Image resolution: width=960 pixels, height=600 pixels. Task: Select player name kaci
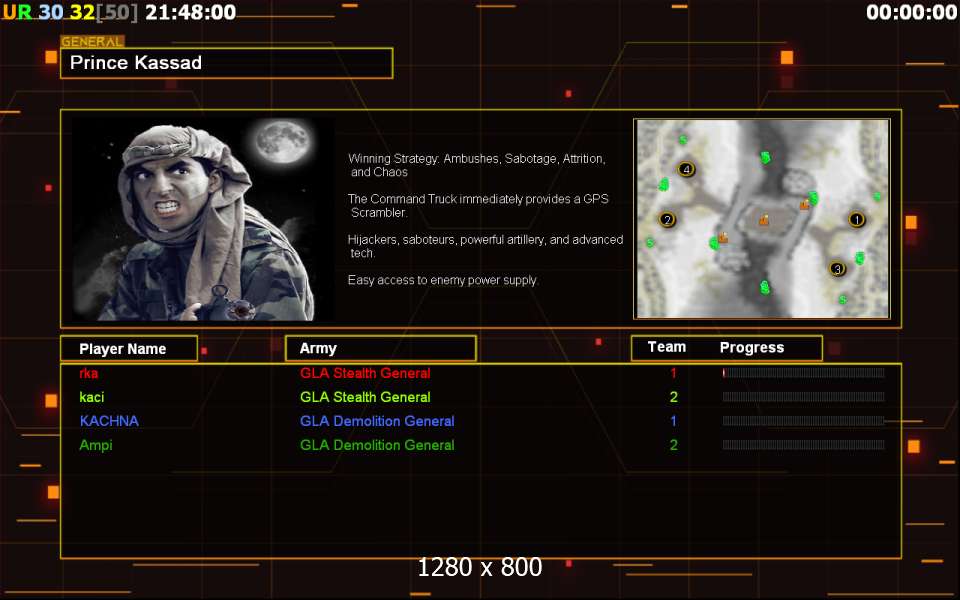coord(92,397)
